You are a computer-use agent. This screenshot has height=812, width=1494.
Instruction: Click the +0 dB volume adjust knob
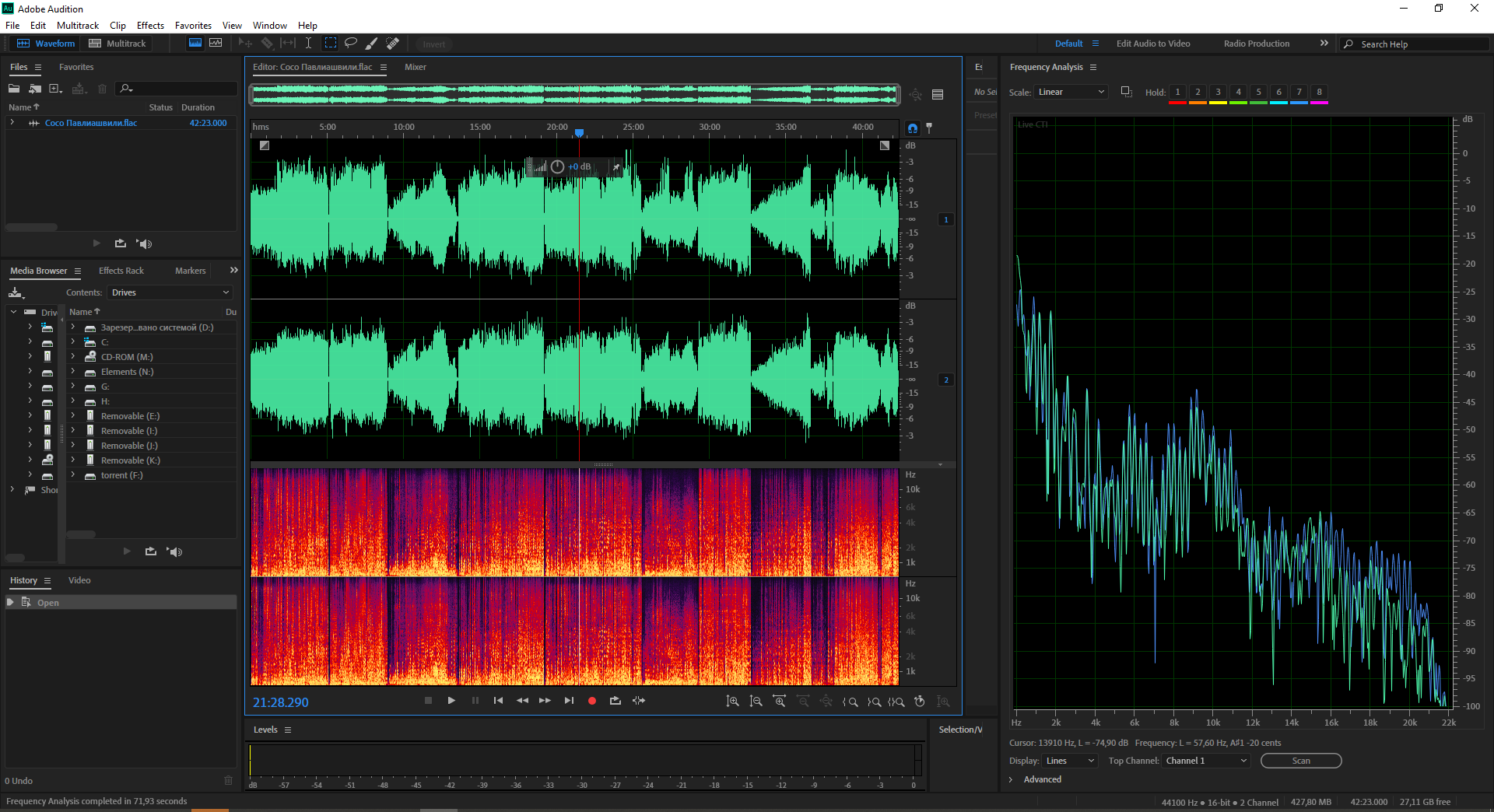coord(557,166)
